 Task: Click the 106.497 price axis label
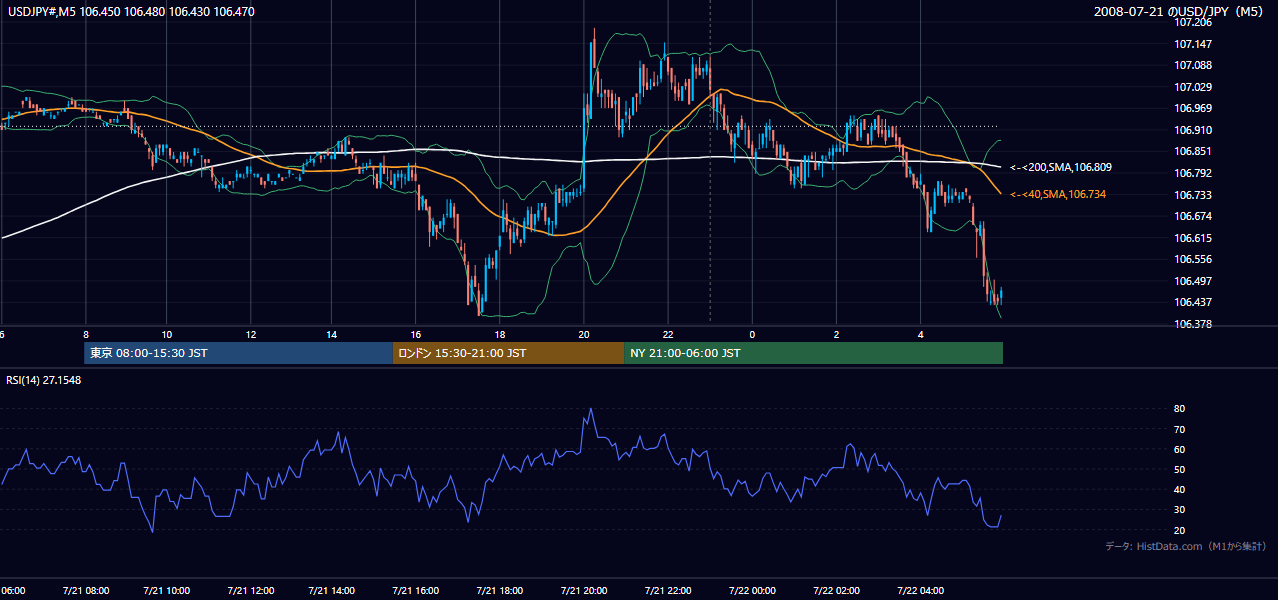click(1192, 281)
